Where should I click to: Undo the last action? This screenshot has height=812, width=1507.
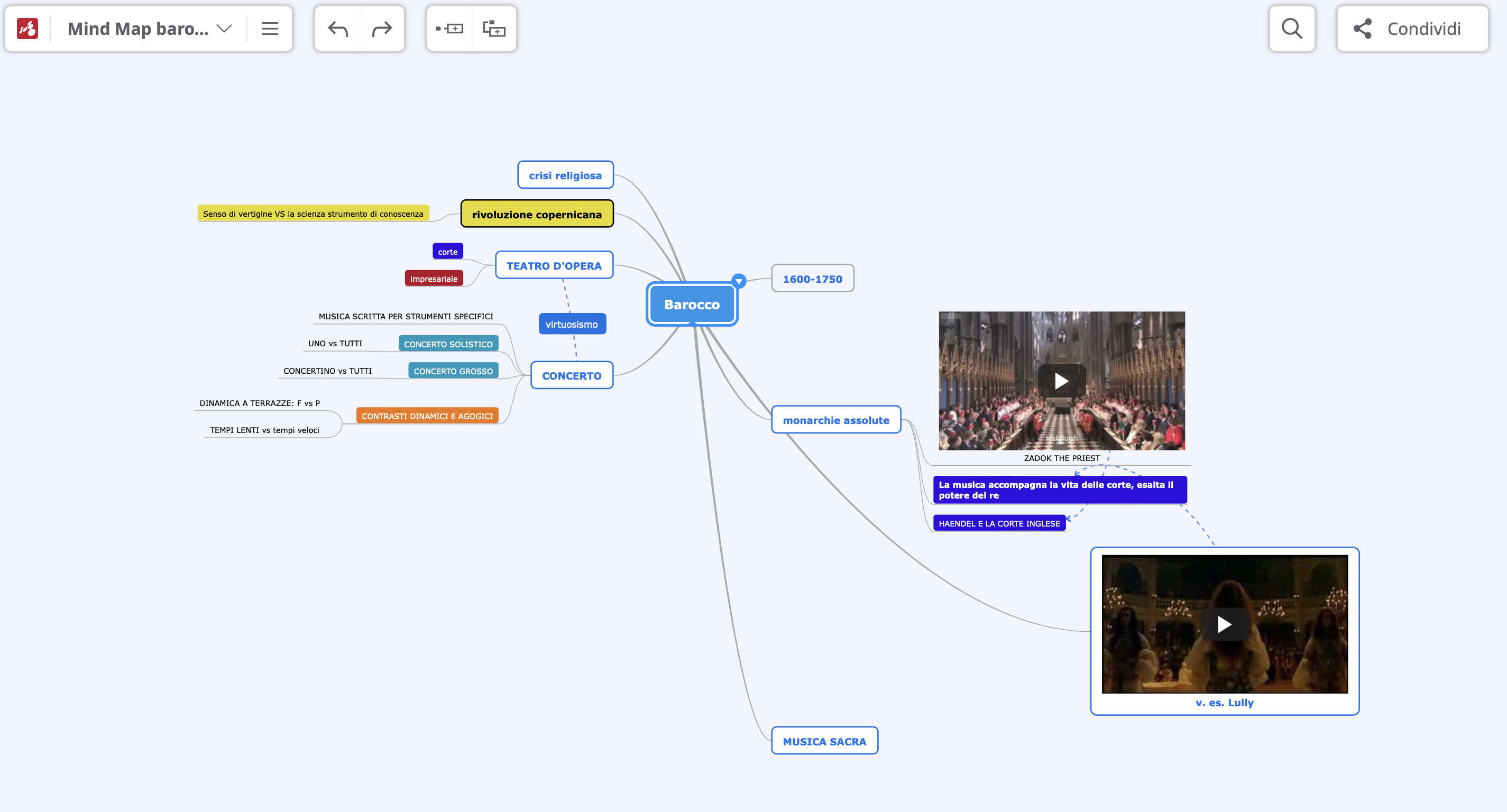[337, 29]
